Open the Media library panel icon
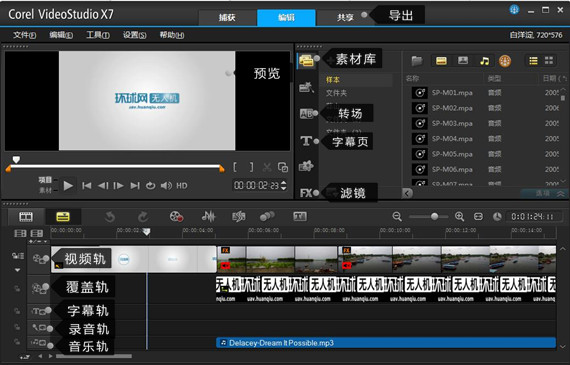 [306, 60]
